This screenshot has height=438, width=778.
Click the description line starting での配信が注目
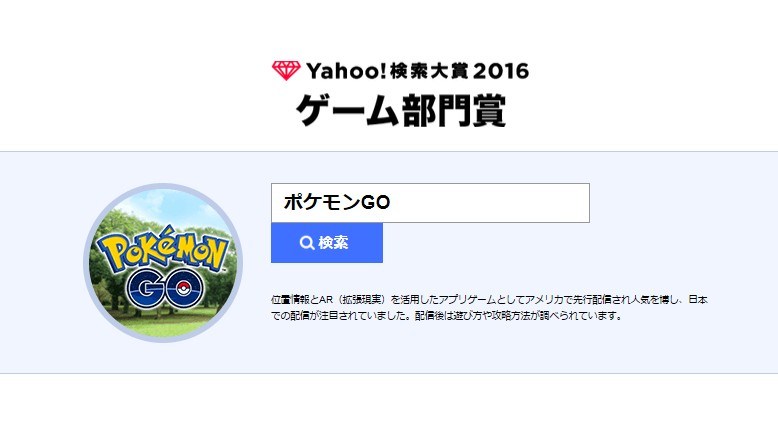(447, 315)
